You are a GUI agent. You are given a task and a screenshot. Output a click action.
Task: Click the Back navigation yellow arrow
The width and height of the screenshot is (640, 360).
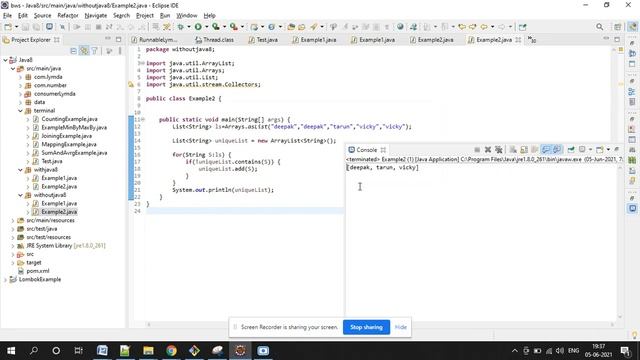(484, 27)
